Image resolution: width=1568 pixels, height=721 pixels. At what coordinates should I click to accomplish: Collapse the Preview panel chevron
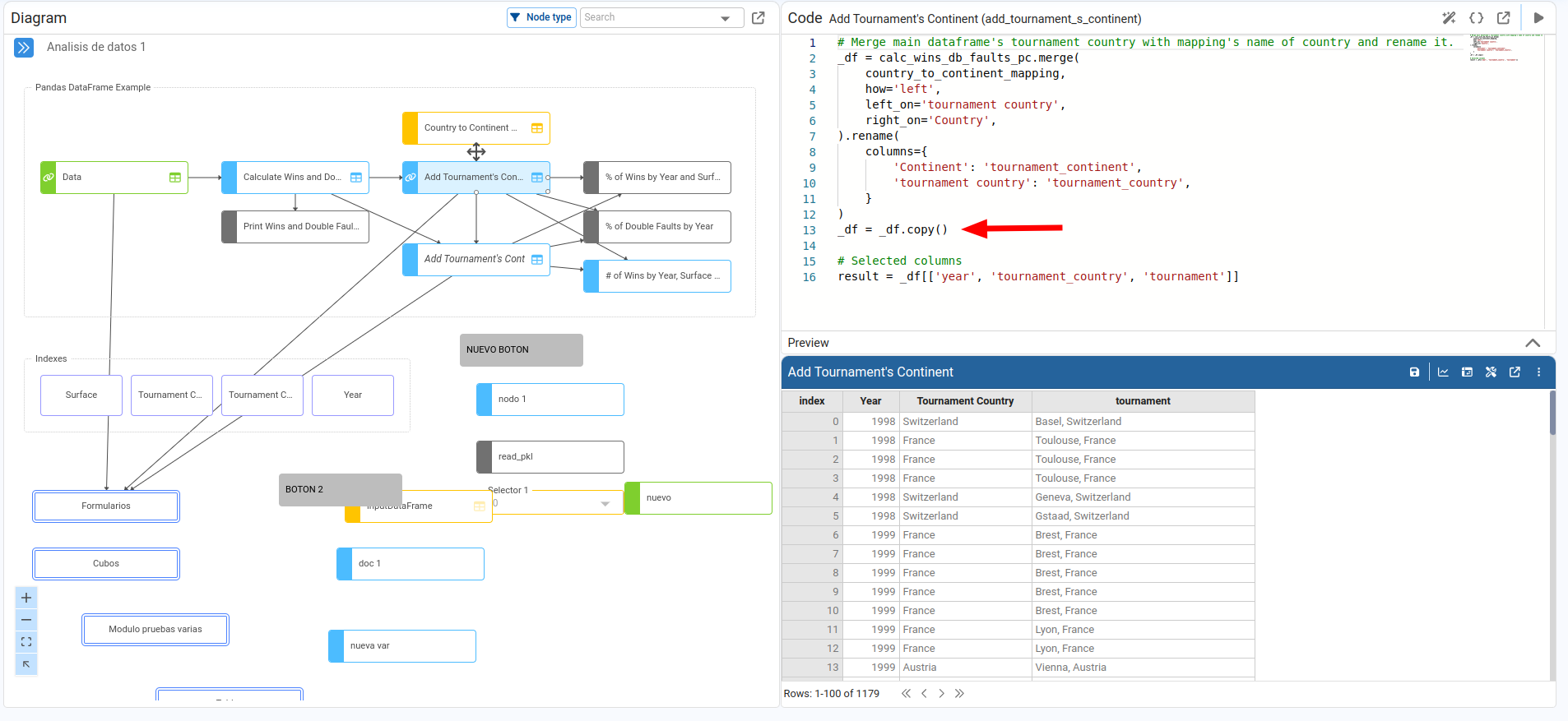click(1532, 343)
